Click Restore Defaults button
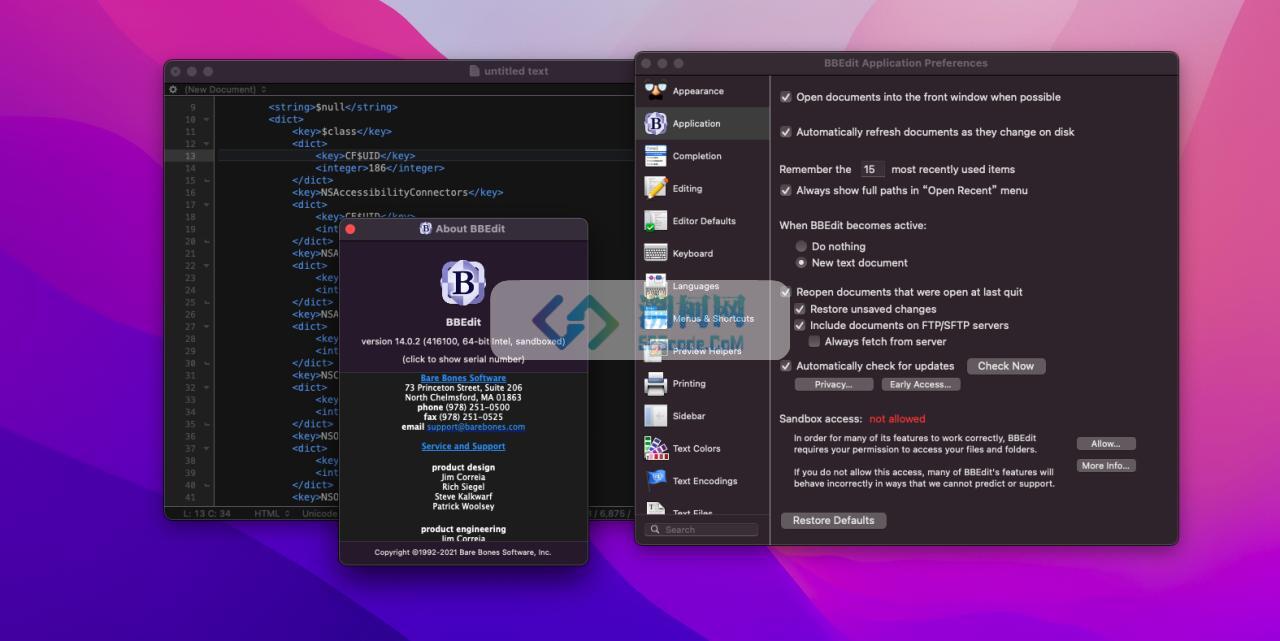1280x641 pixels. coord(834,520)
